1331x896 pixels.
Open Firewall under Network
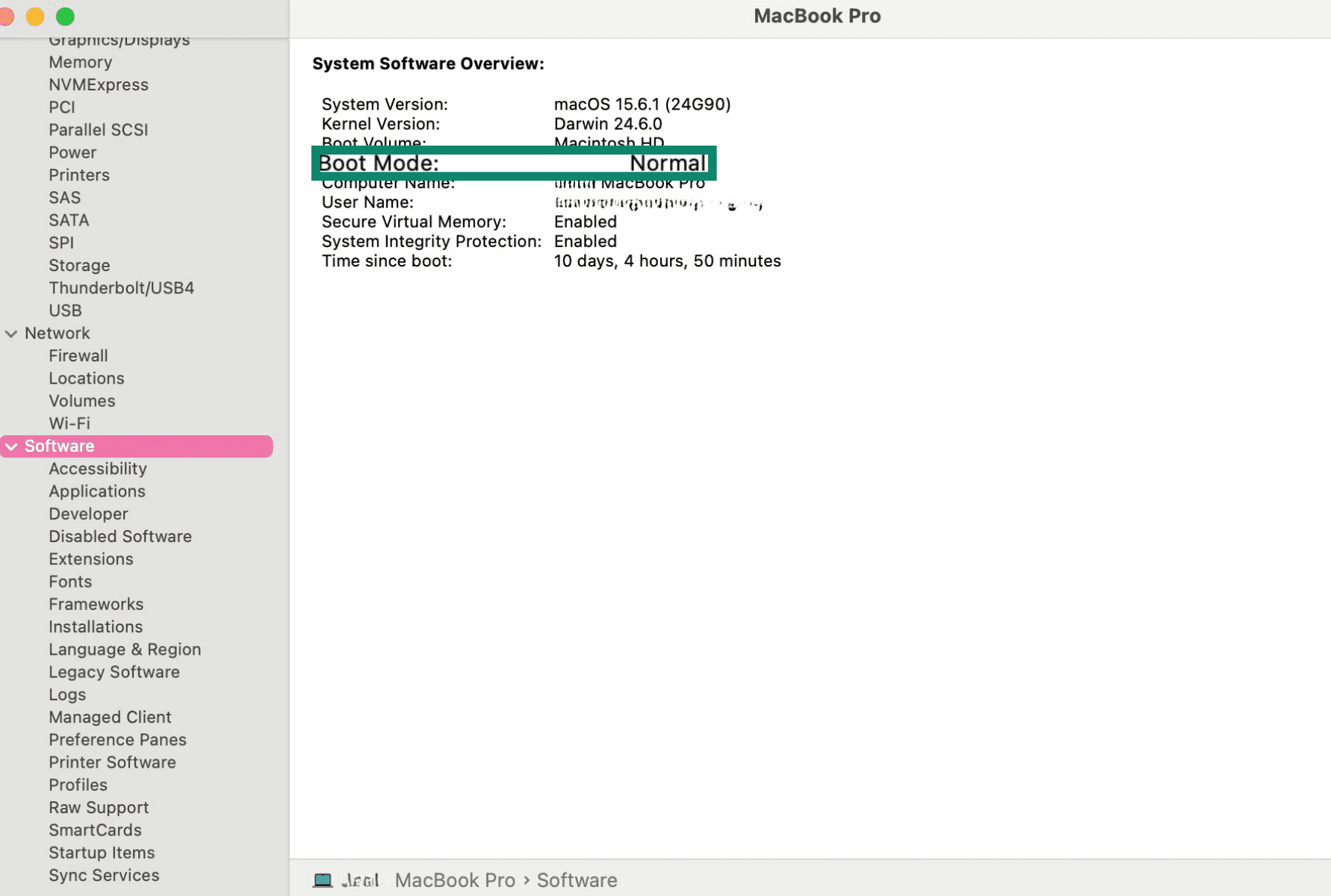[x=78, y=355]
